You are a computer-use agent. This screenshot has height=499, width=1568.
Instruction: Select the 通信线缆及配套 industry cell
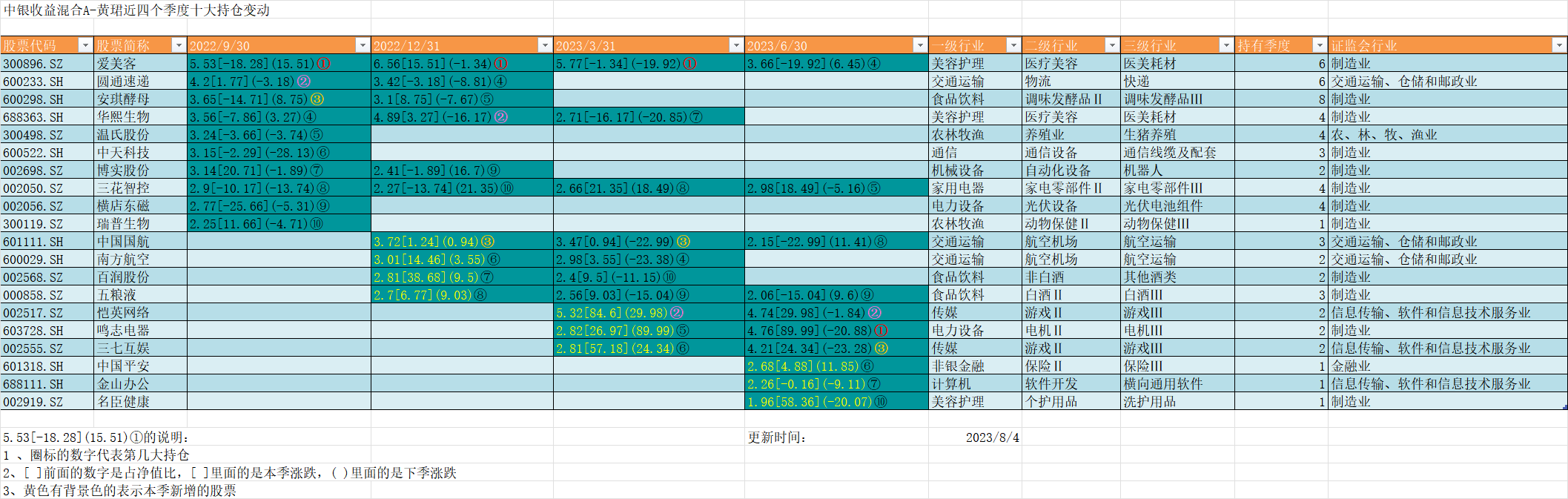coord(1177,153)
